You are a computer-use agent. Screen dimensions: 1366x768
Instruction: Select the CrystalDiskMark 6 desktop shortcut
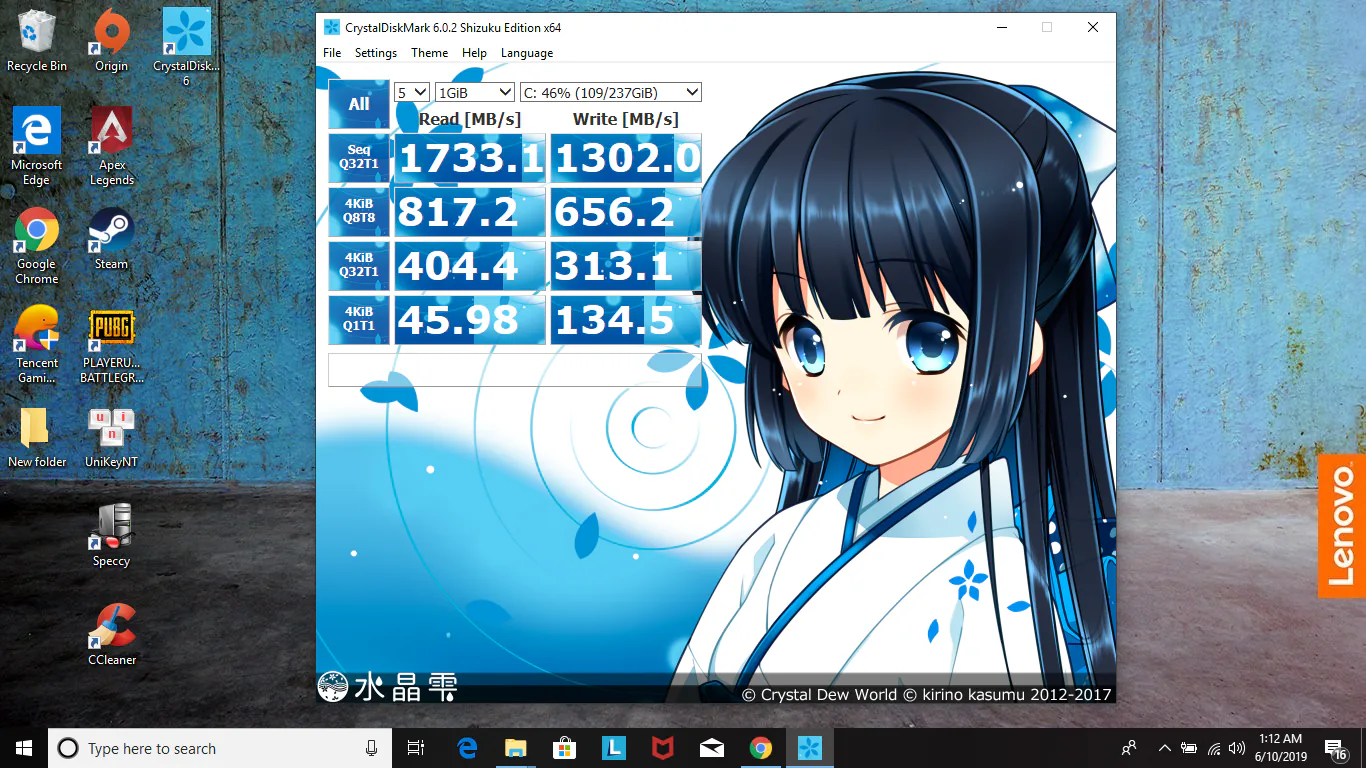pos(186,47)
